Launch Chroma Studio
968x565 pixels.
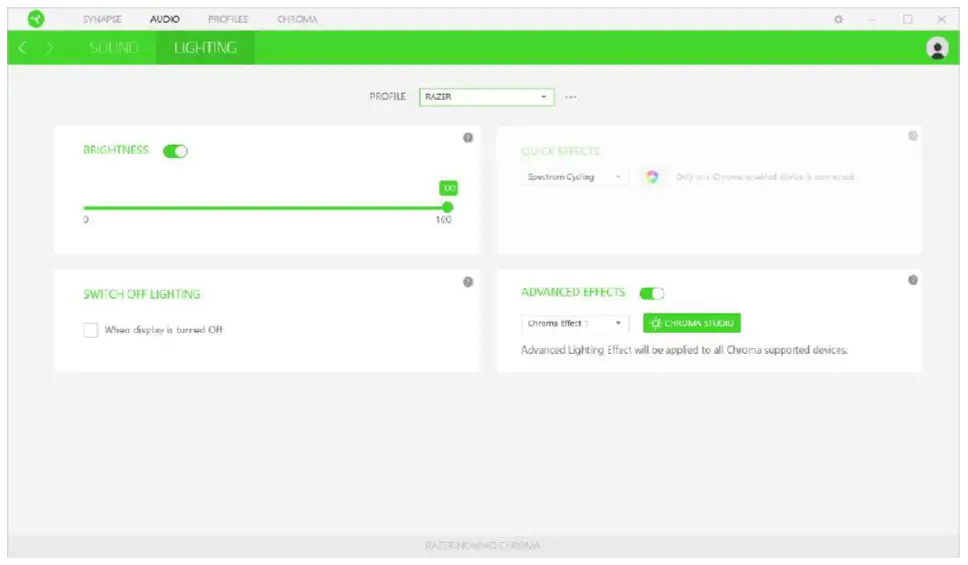tap(691, 323)
